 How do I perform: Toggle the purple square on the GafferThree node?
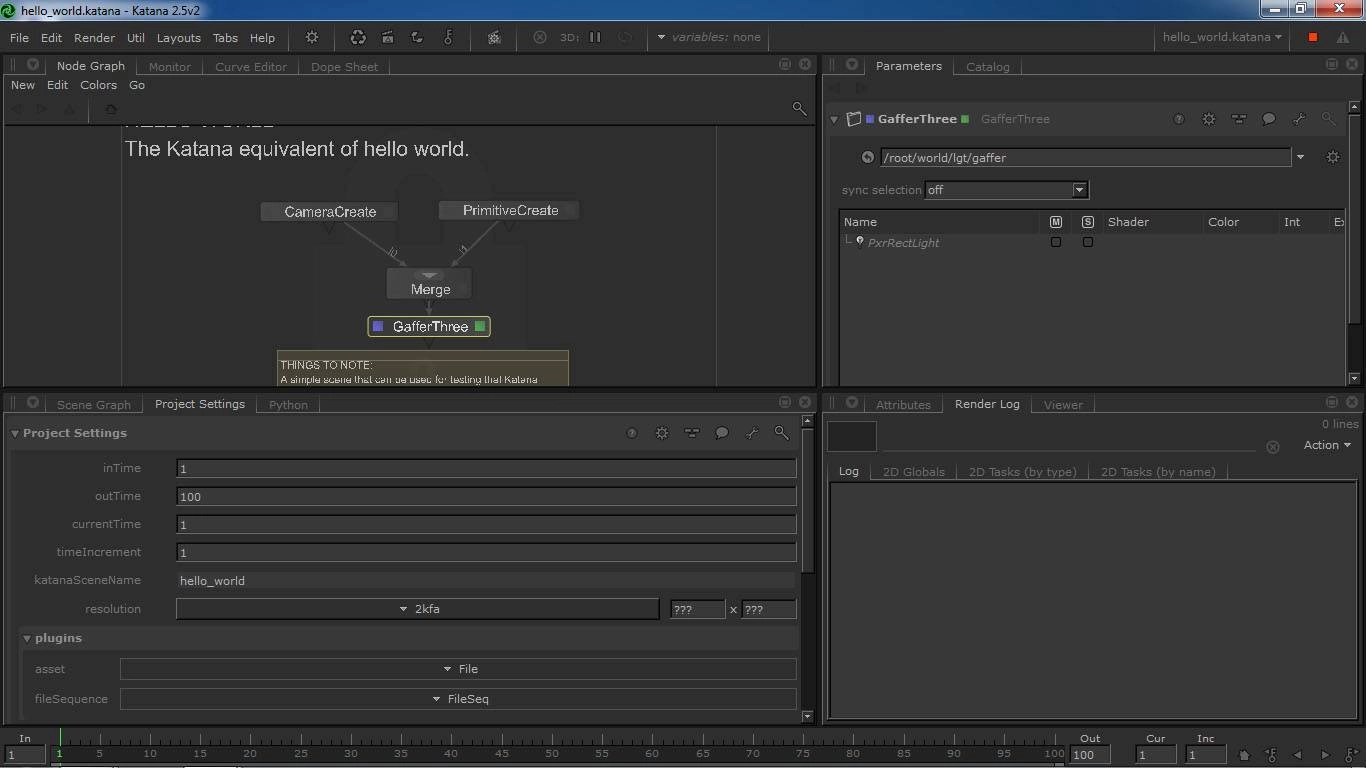(378, 326)
